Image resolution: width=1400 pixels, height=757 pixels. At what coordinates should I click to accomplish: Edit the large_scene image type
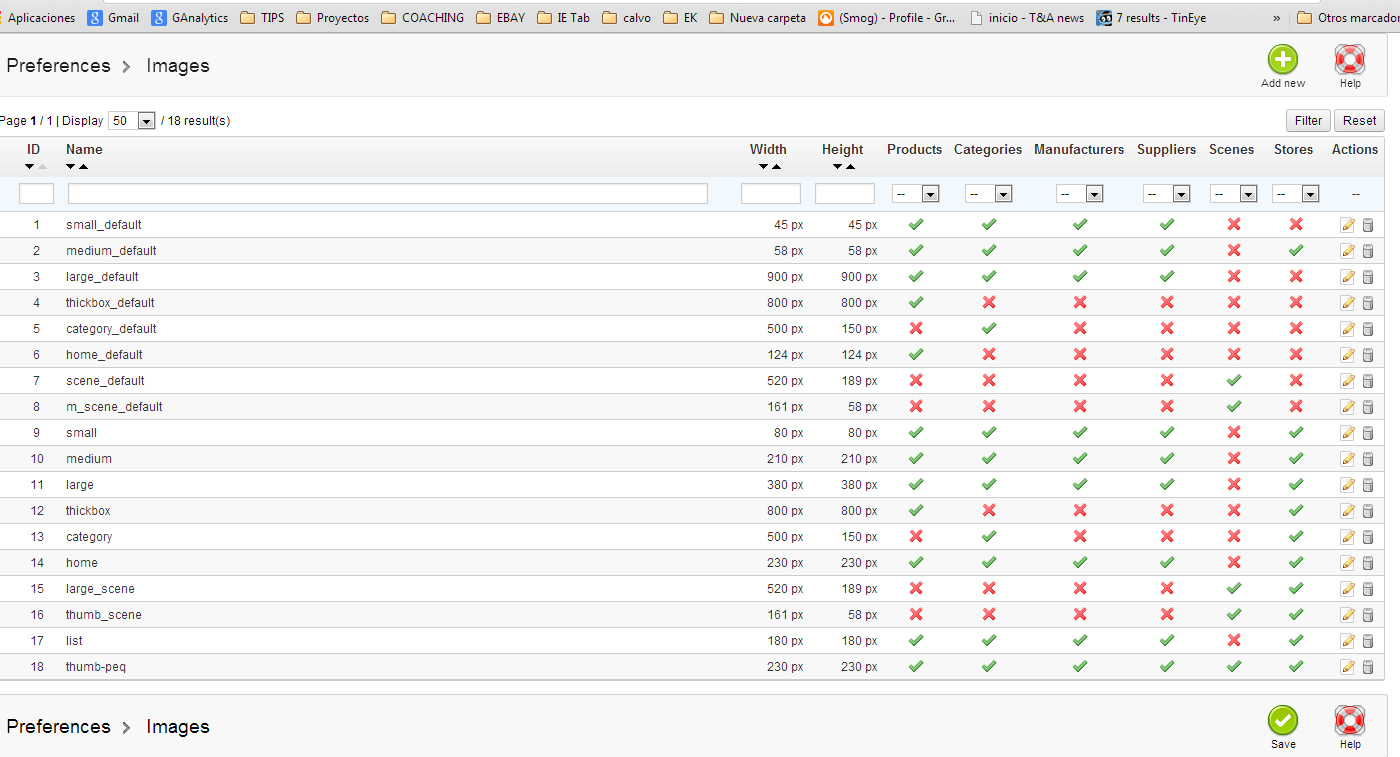coord(1348,589)
